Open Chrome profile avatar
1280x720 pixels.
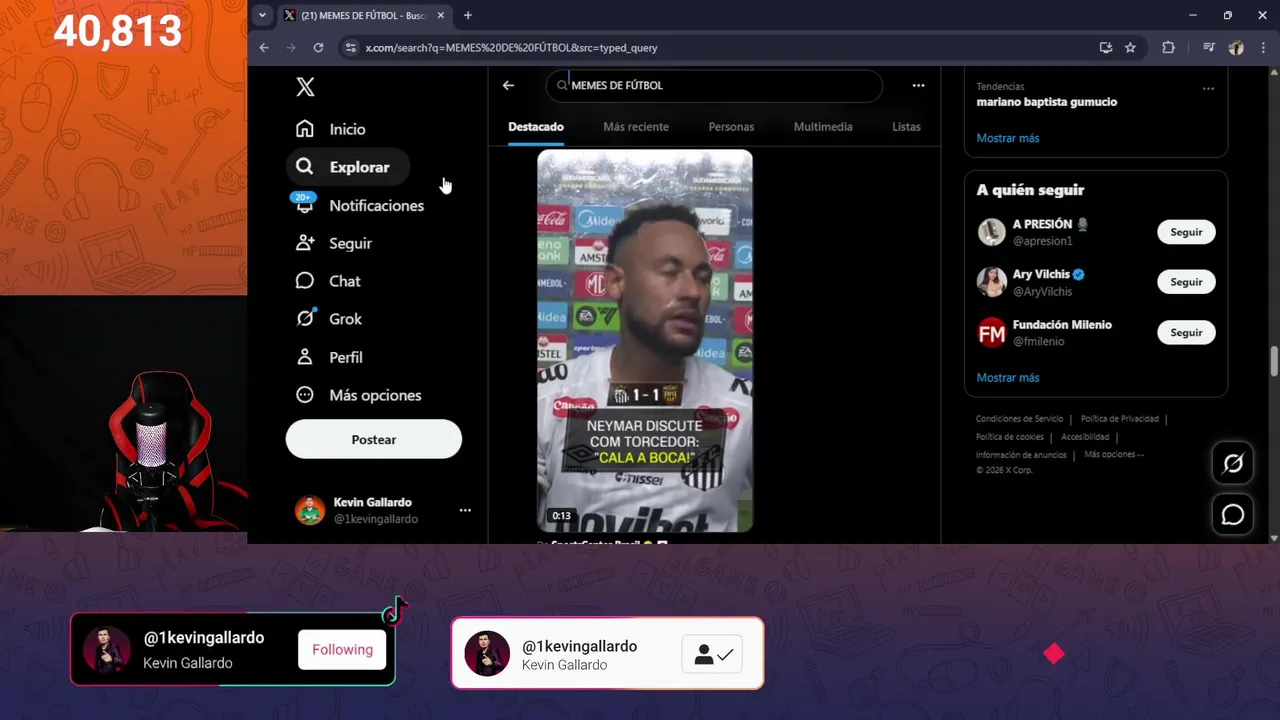1236,47
